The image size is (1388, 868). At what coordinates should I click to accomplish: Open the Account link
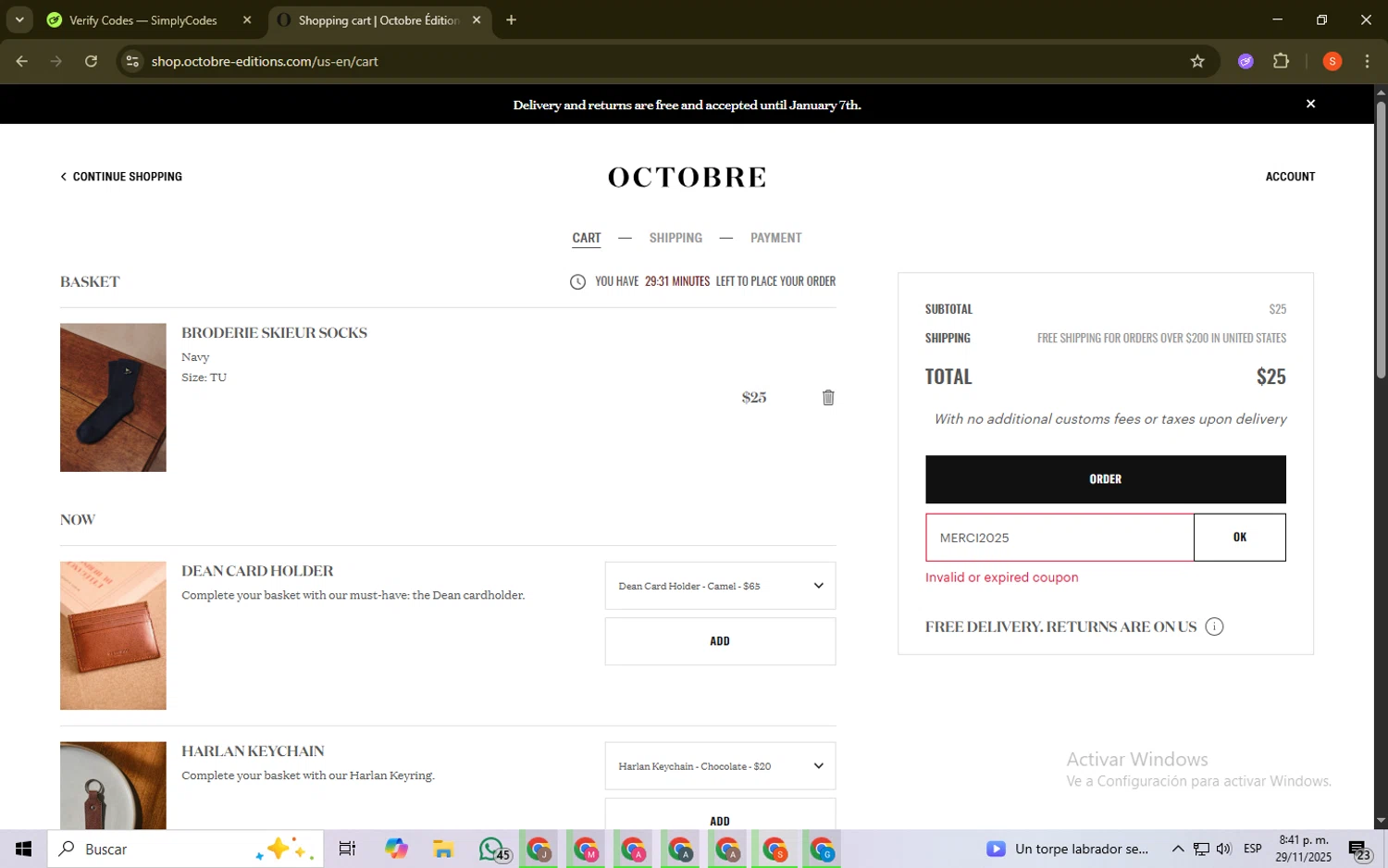(1290, 176)
